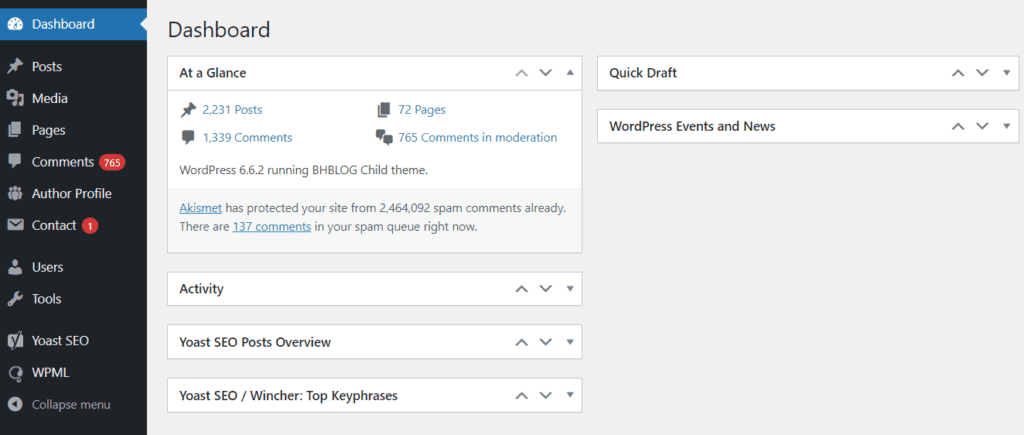Click the Users person icon in sidebar
Screen dimensions: 1024x435
click(x=15, y=267)
